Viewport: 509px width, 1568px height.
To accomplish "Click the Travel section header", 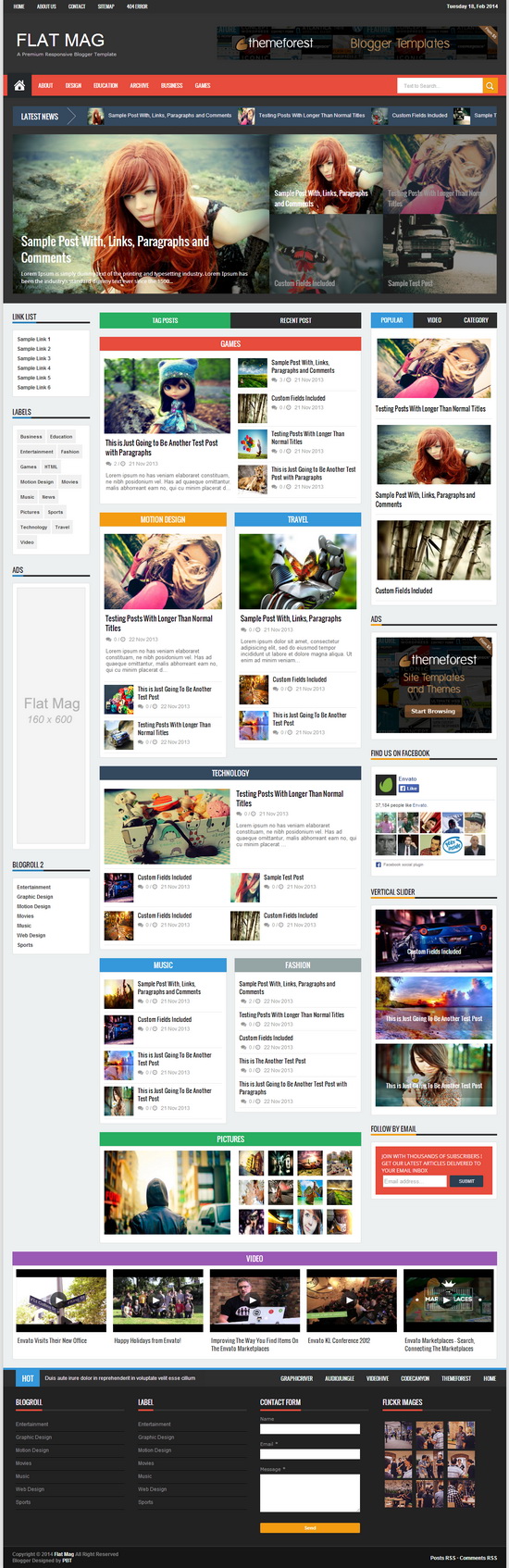I will [298, 519].
